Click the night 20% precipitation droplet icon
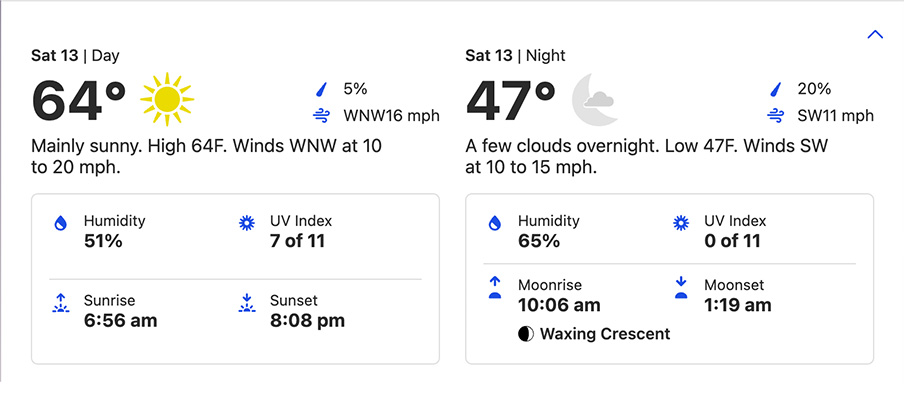 click(775, 89)
